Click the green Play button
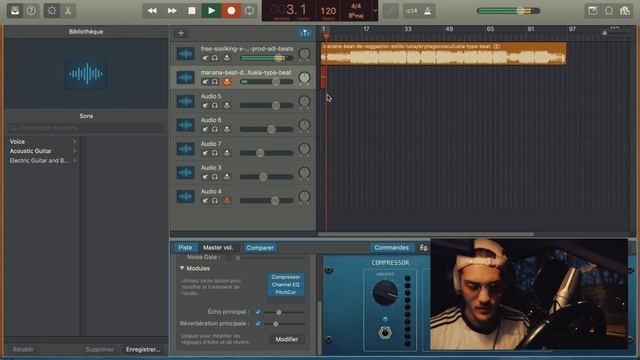 pos(211,11)
